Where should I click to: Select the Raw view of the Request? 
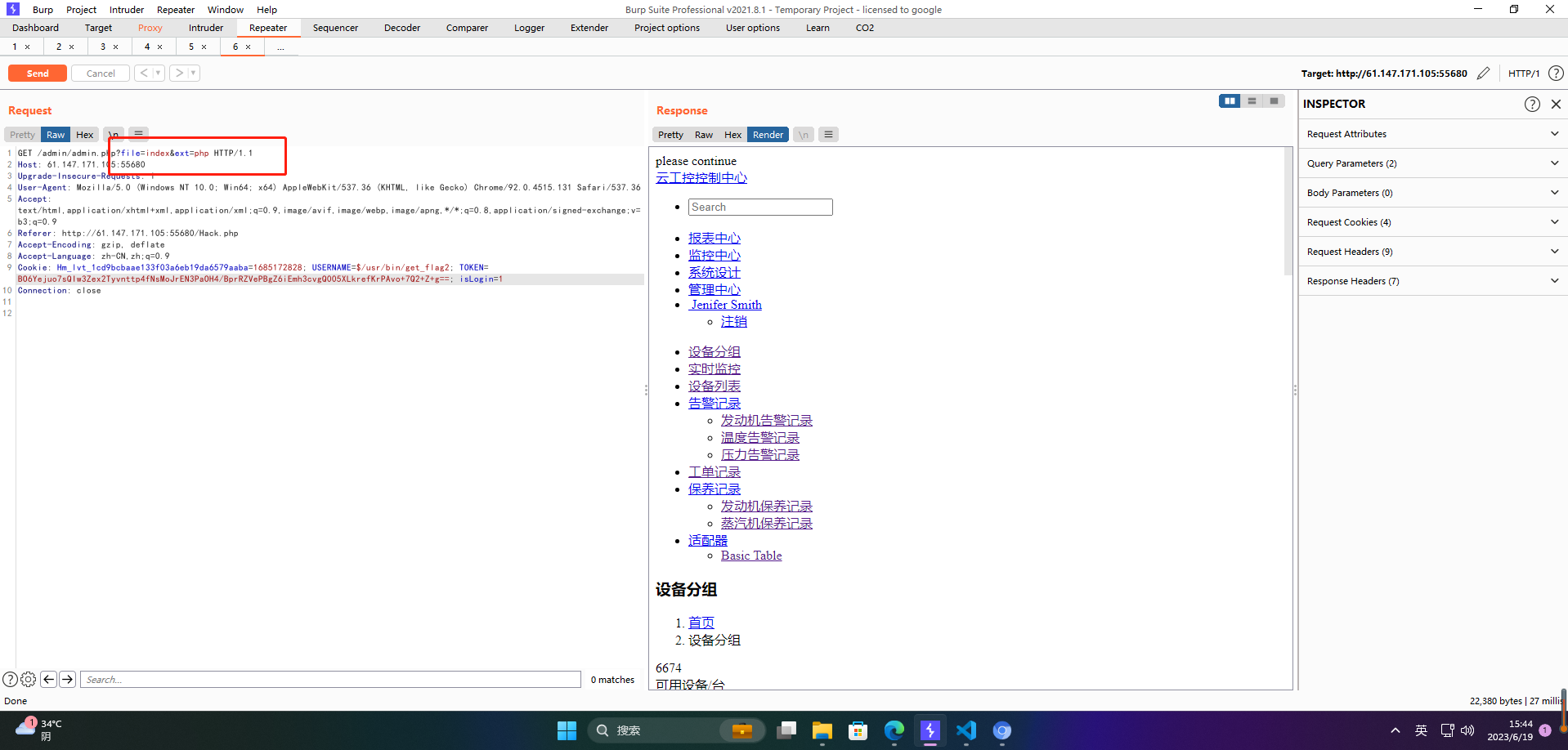point(55,134)
